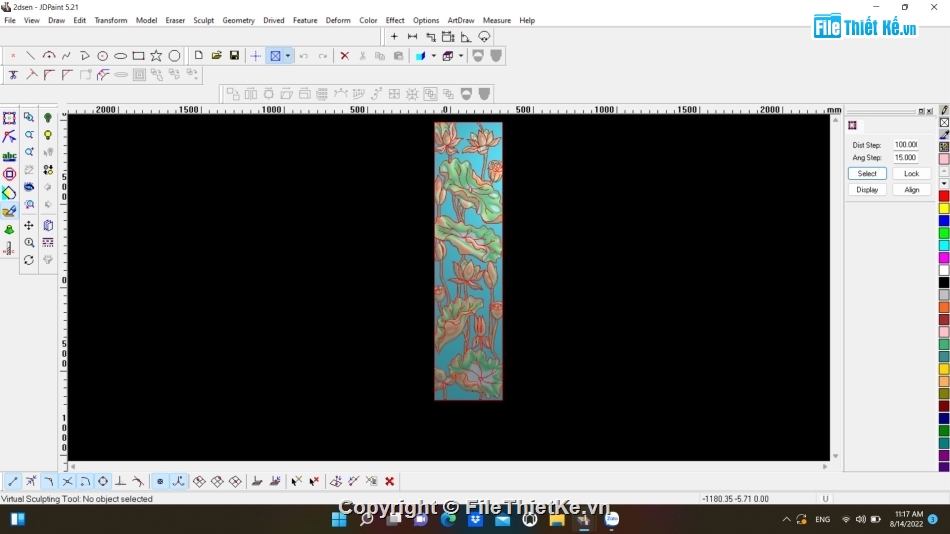Open the File menu

pyautogui.click(x=10, y=20)
